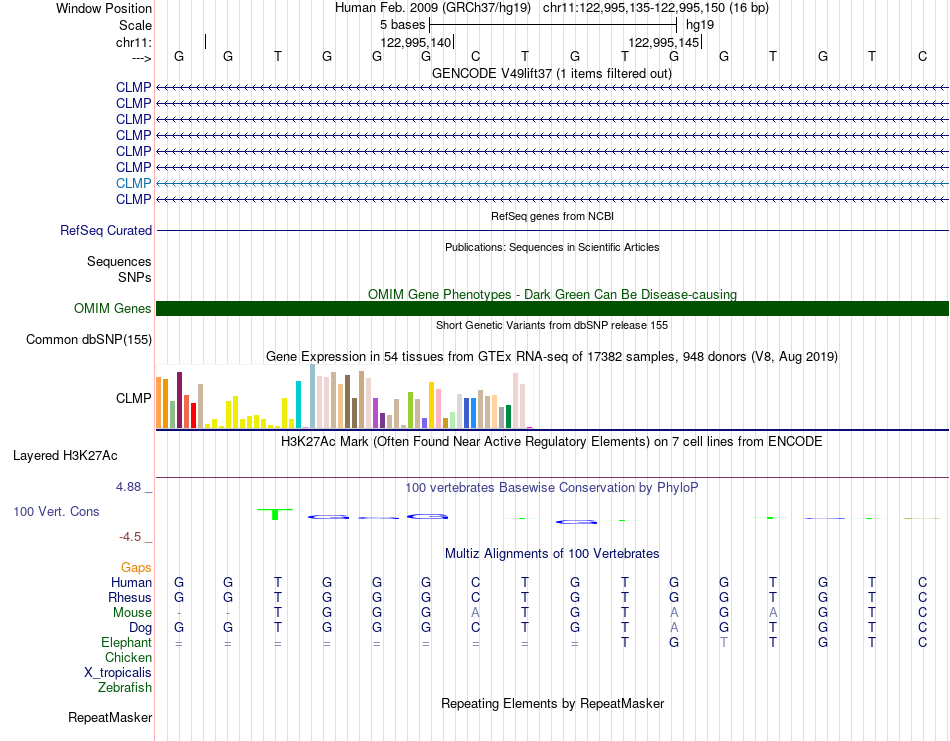Open the OMIM Gene Phenotypes track title

(x=552, y=294)
